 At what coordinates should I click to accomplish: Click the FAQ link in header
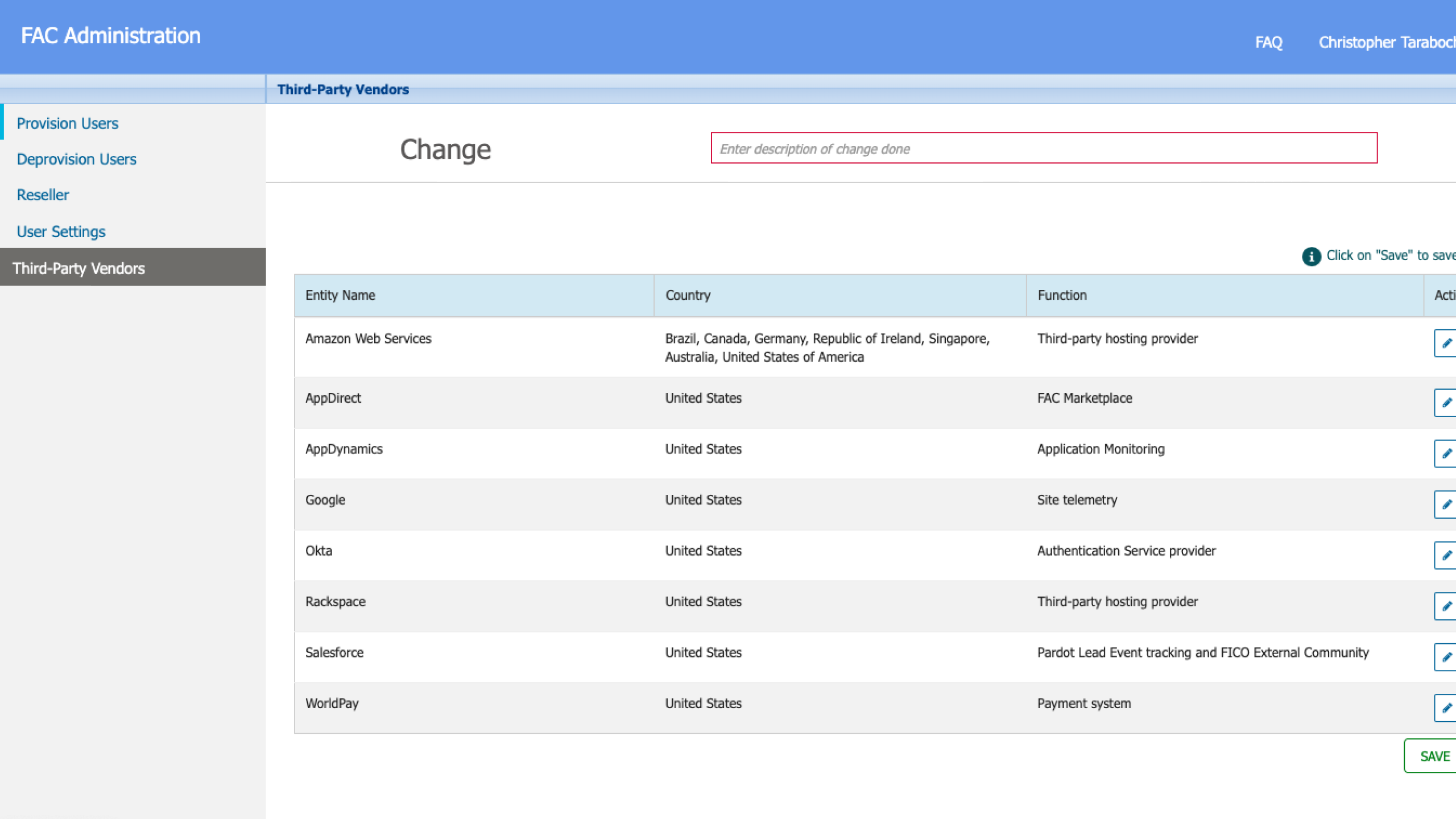(x=1268, y=42)
